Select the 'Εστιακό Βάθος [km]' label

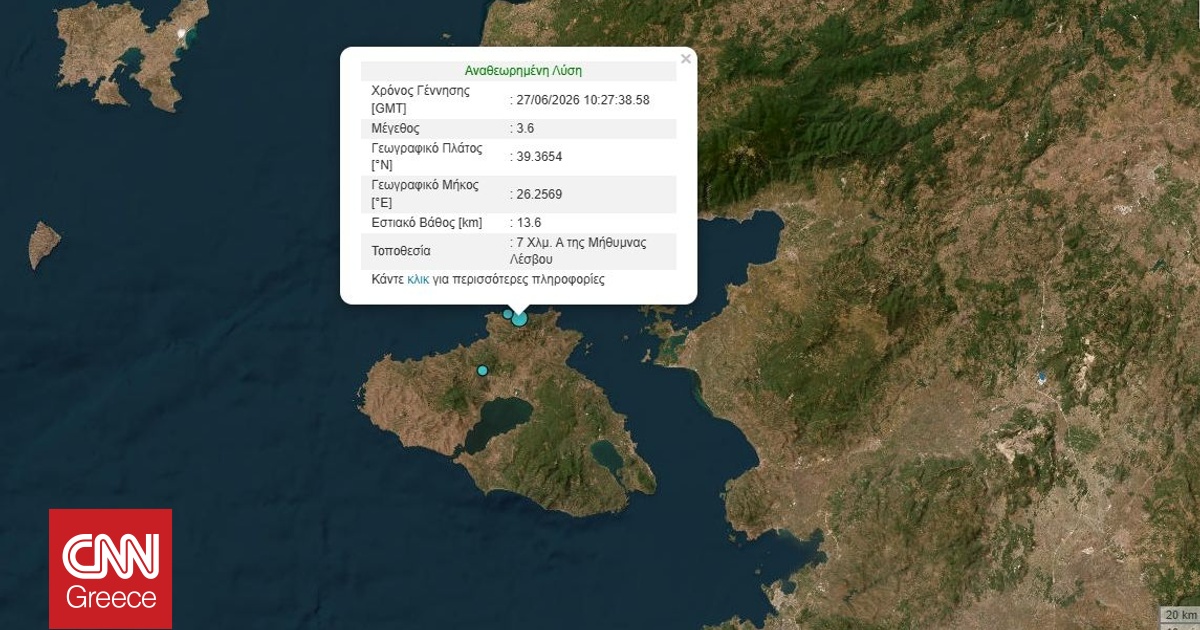tap(428, 223)
